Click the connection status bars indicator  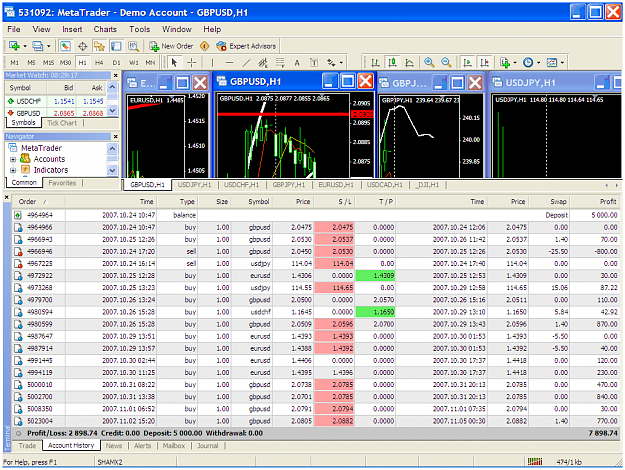click(x=535, y=462)
